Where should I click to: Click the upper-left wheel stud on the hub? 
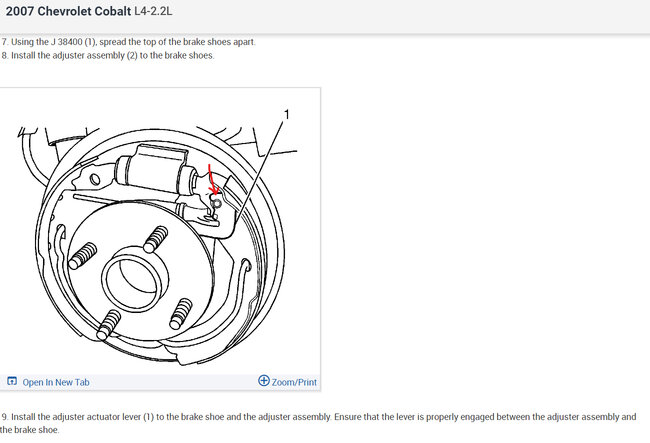[x=82, y=256]
